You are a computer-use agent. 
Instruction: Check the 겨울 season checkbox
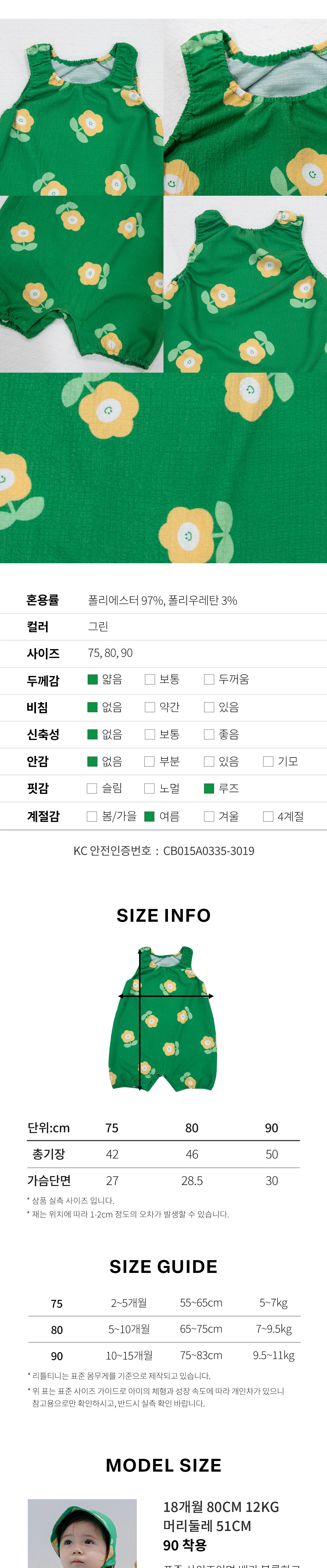pyautogui.click(x=209, y=816)
